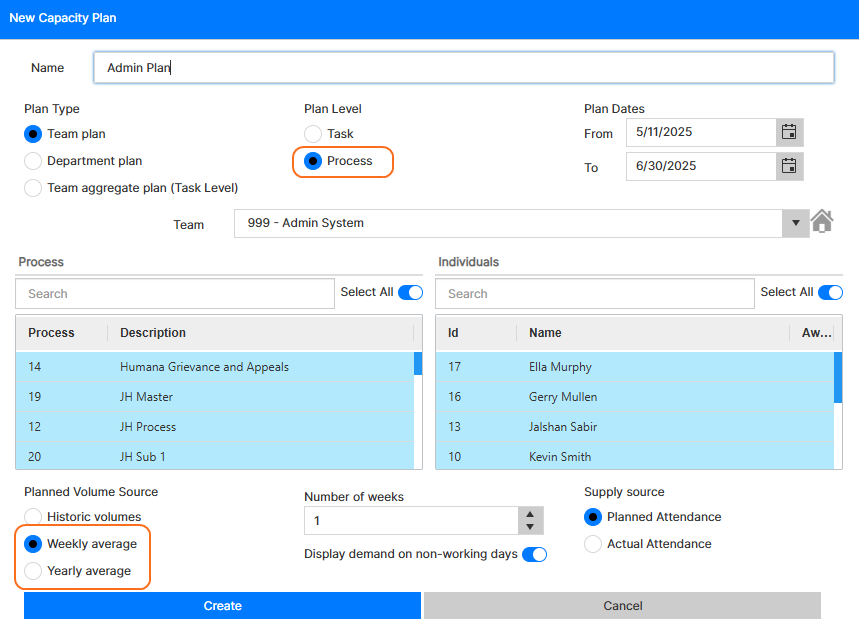Select Yearly average volume source
Screen dimensions: 859x630
tap(33, 571)
